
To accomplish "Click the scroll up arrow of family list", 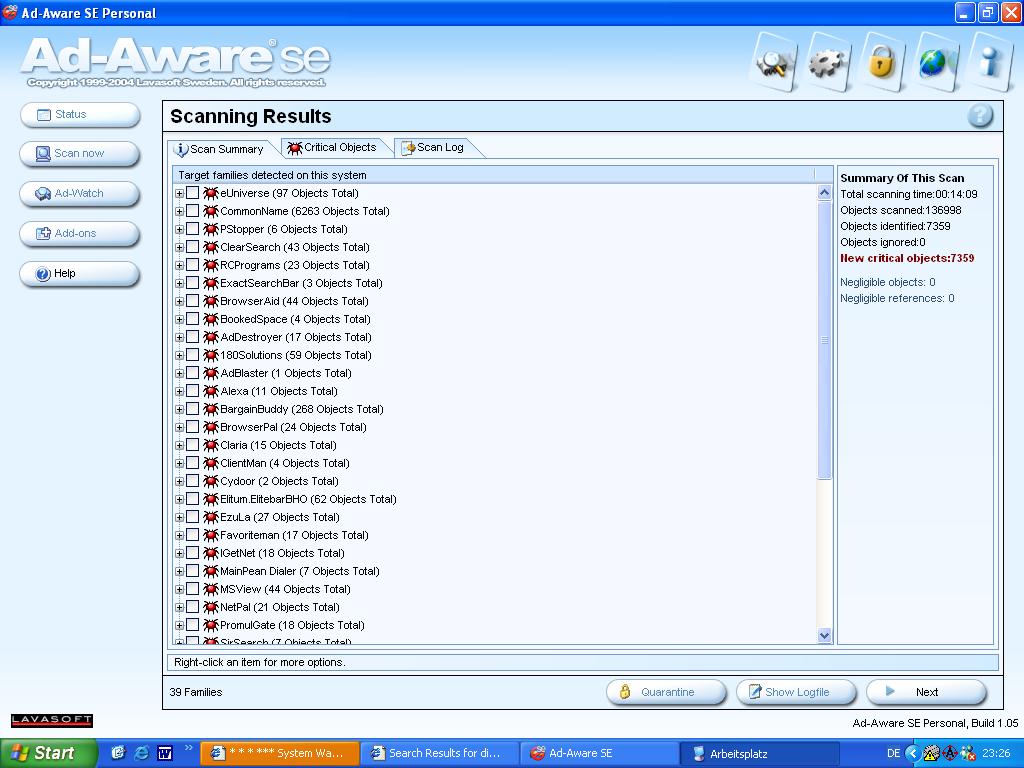I will tap(824, 193).
